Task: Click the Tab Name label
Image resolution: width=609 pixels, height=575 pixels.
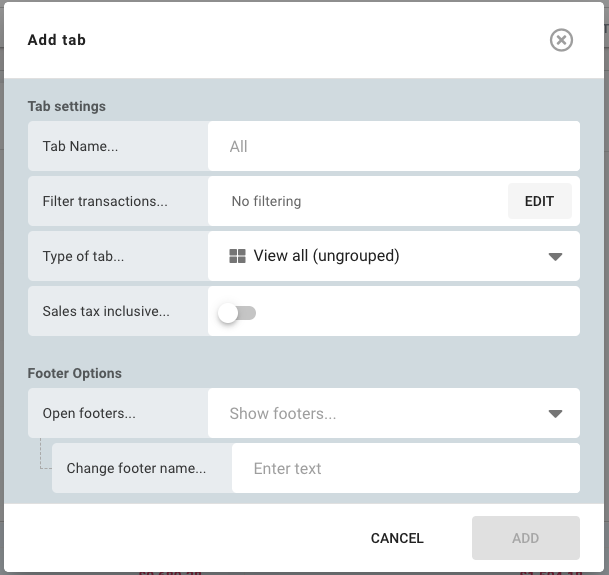Action: point(80,147)
